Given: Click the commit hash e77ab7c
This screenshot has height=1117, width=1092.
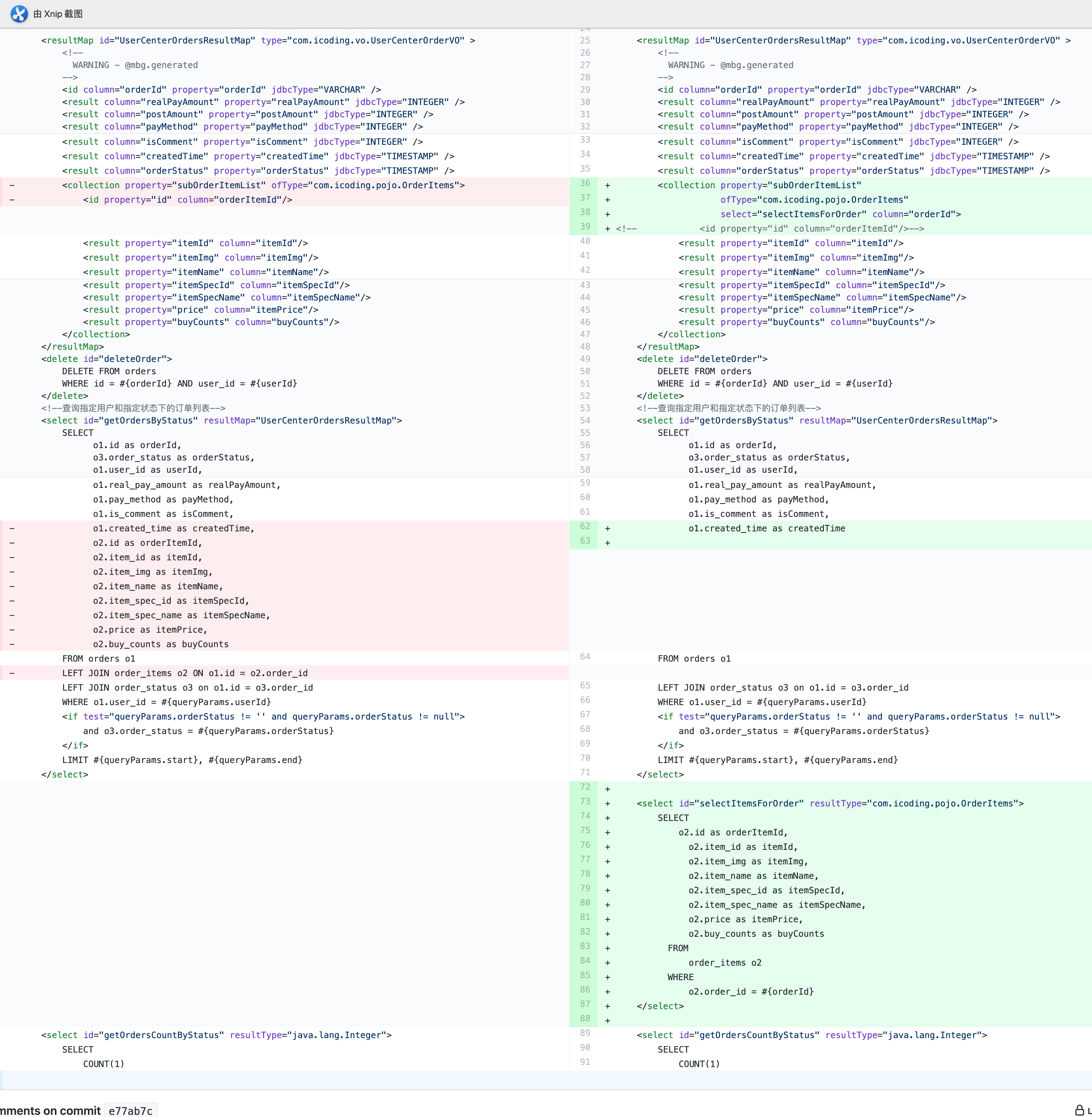Looking at the screenshot, I should pos(131,1110).
